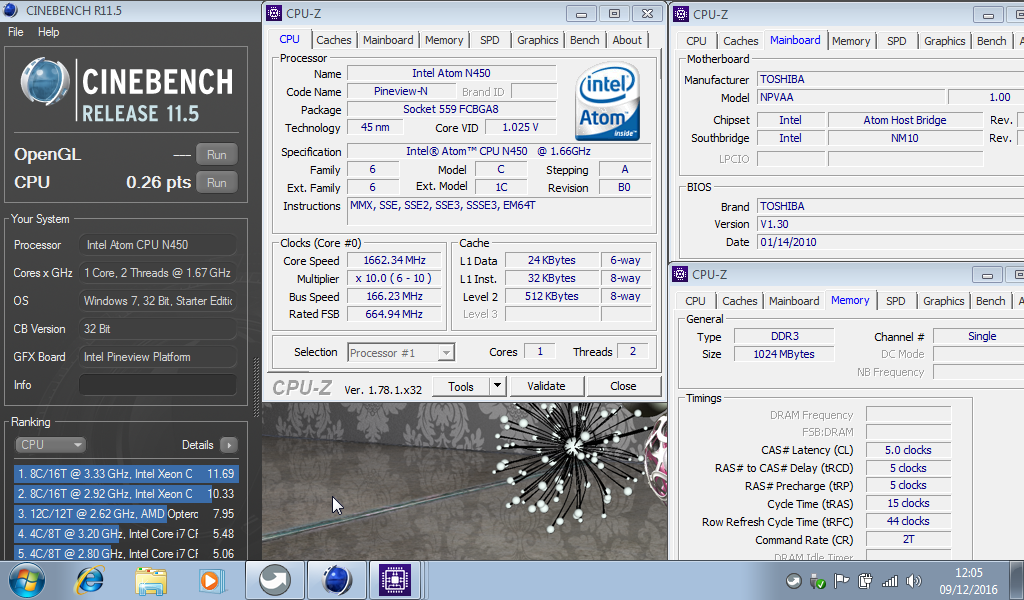Click the BIOS Version field V1.30
The height and width of the screenshot is (600, 1024).
[891, 224]
